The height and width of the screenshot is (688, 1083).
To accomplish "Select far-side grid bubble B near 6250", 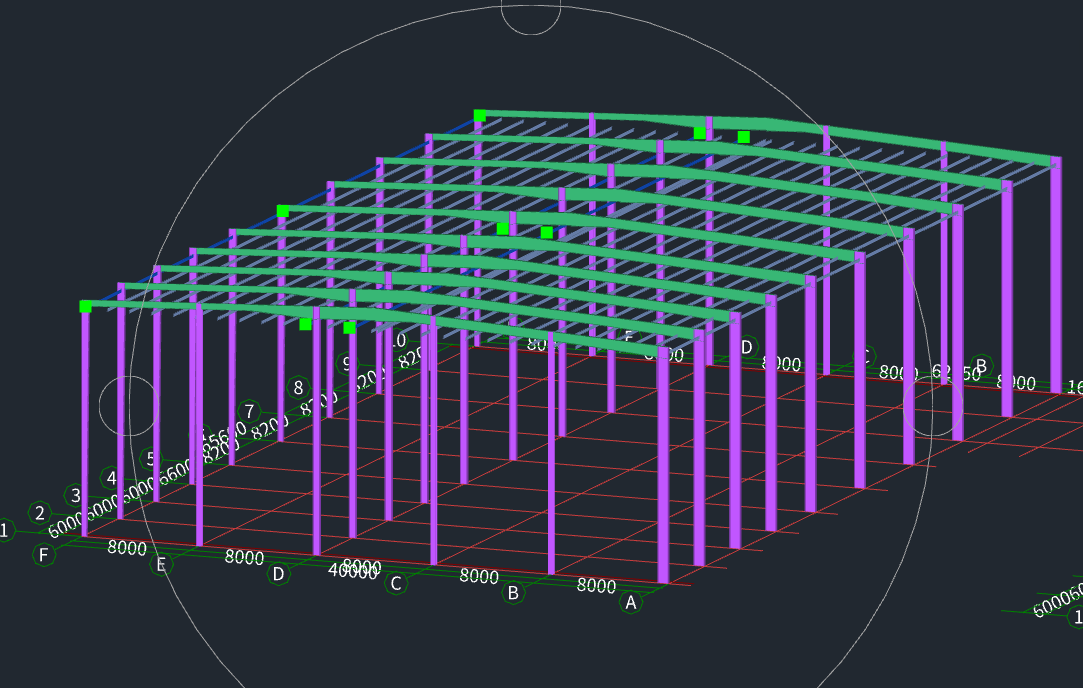I will [981, 365].
